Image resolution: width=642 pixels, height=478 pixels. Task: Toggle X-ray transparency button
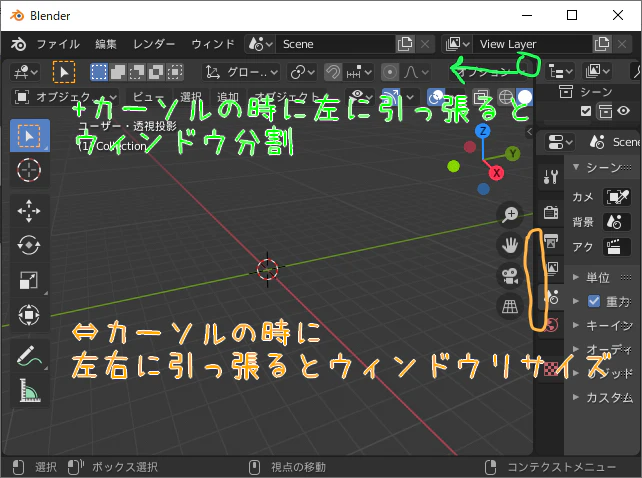coord(482,97)
